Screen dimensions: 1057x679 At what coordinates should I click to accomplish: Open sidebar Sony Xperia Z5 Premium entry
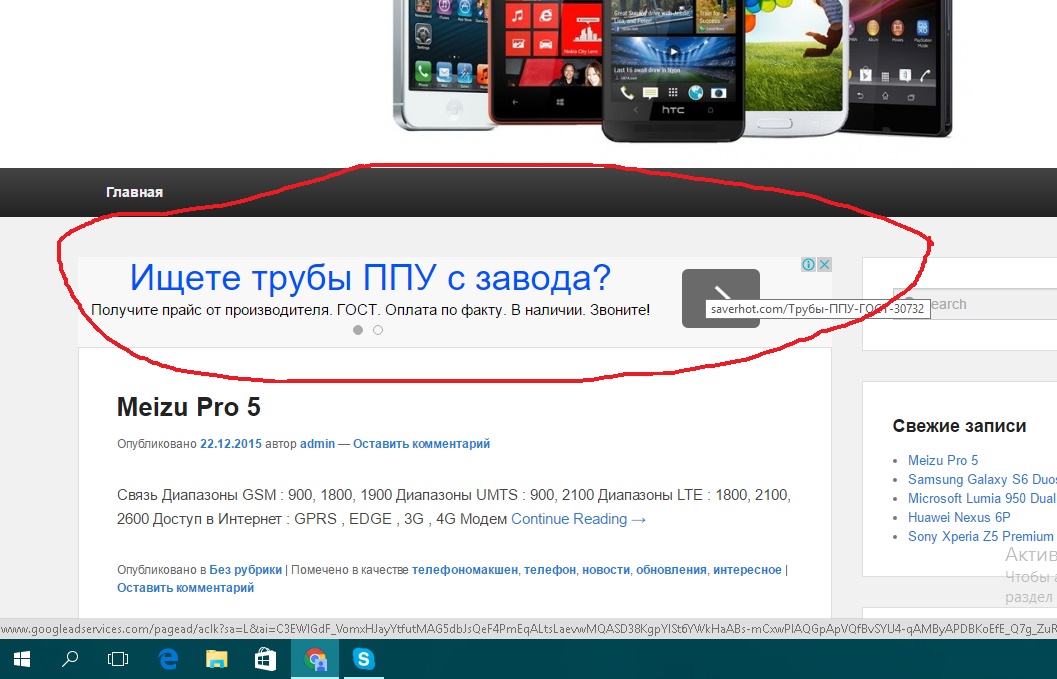[980, 537]
